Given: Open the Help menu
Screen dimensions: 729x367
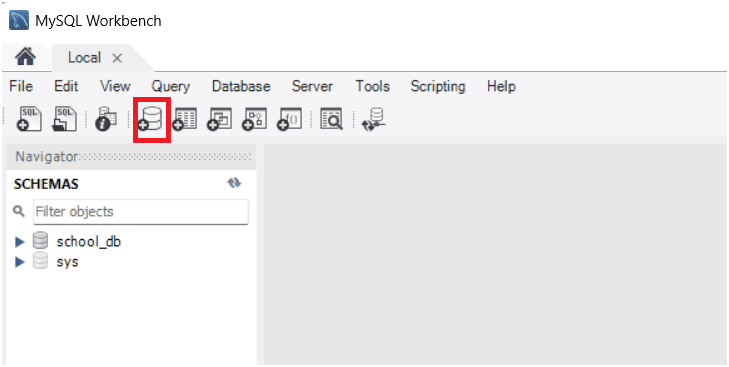Looking at the screenshot, I should (x=501, y=87).
